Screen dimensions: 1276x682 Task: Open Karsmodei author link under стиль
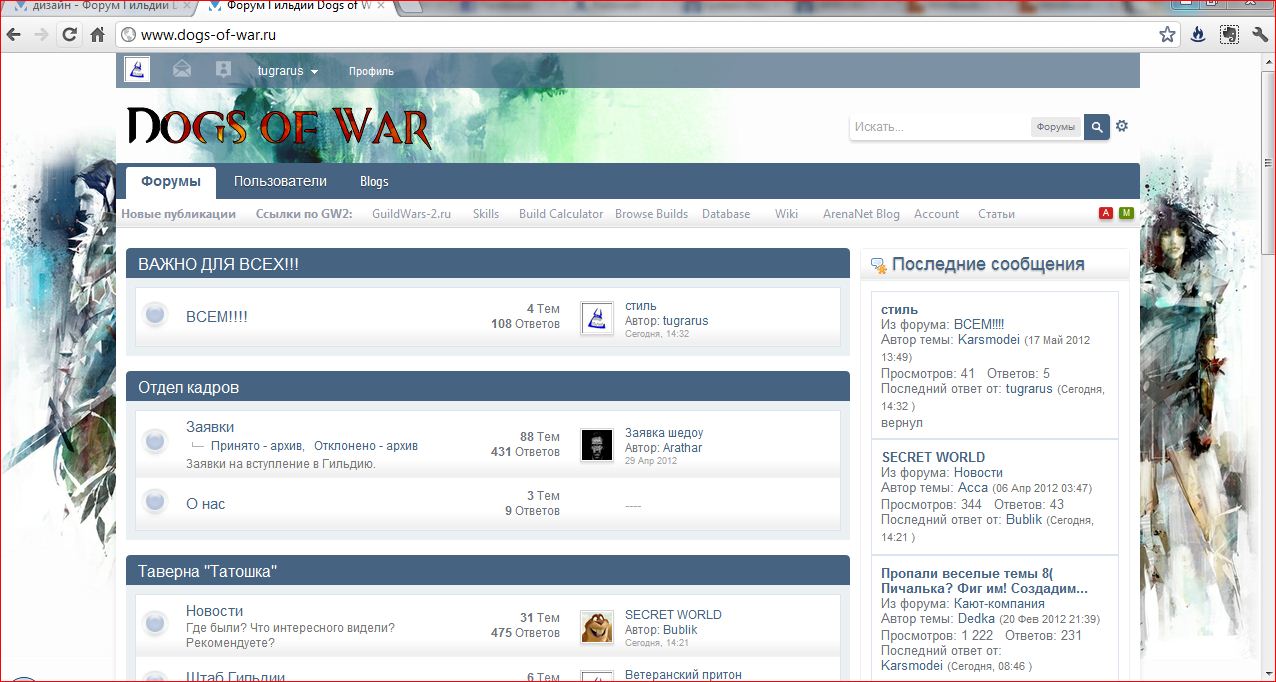(x=989, y=340)
